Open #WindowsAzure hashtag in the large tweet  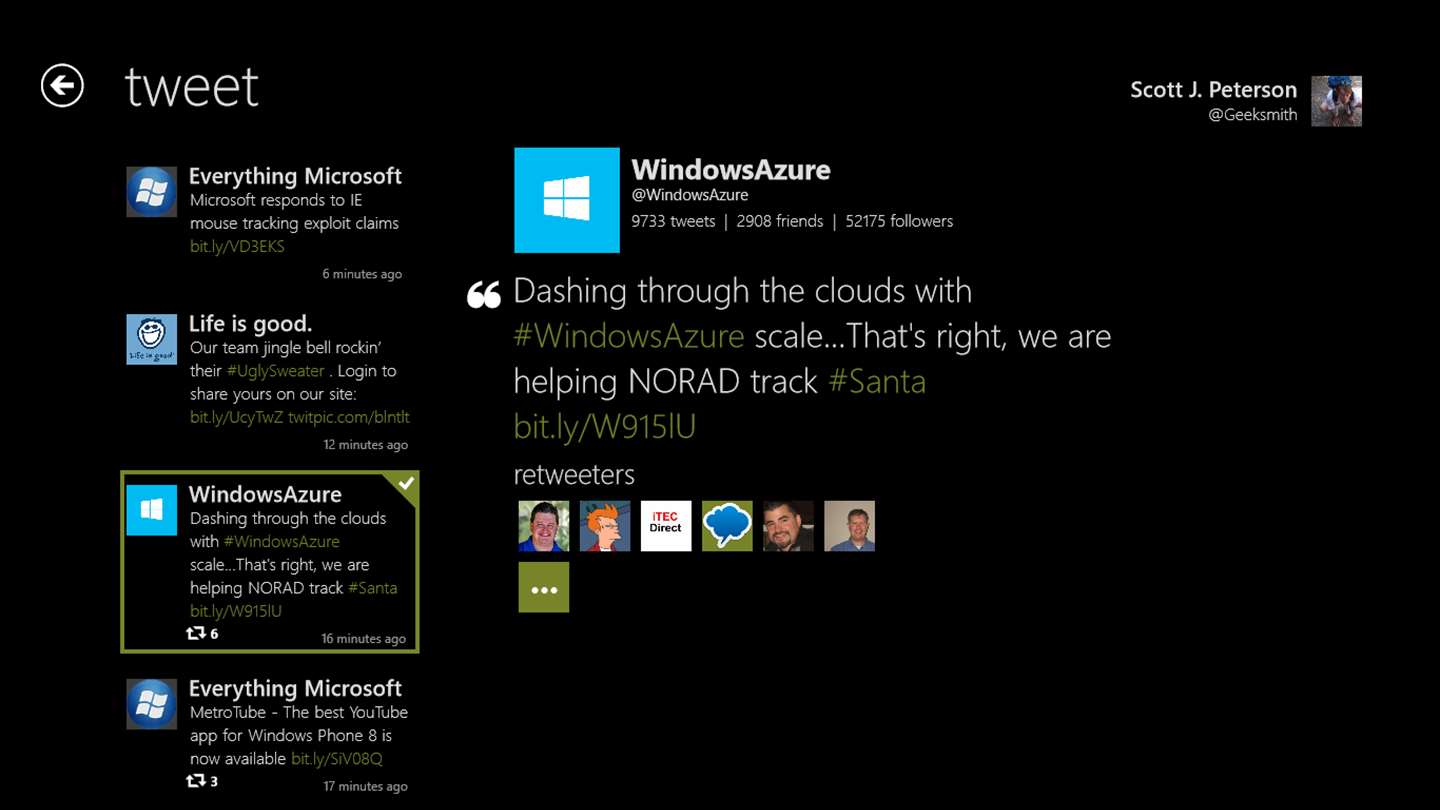pos(629,336)
